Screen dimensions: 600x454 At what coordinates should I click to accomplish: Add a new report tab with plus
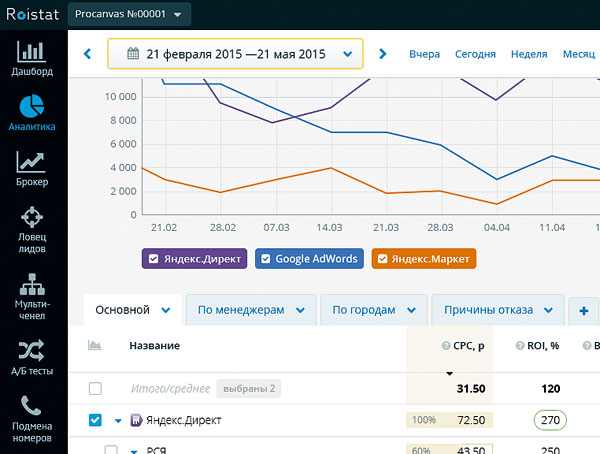[584, 310]
